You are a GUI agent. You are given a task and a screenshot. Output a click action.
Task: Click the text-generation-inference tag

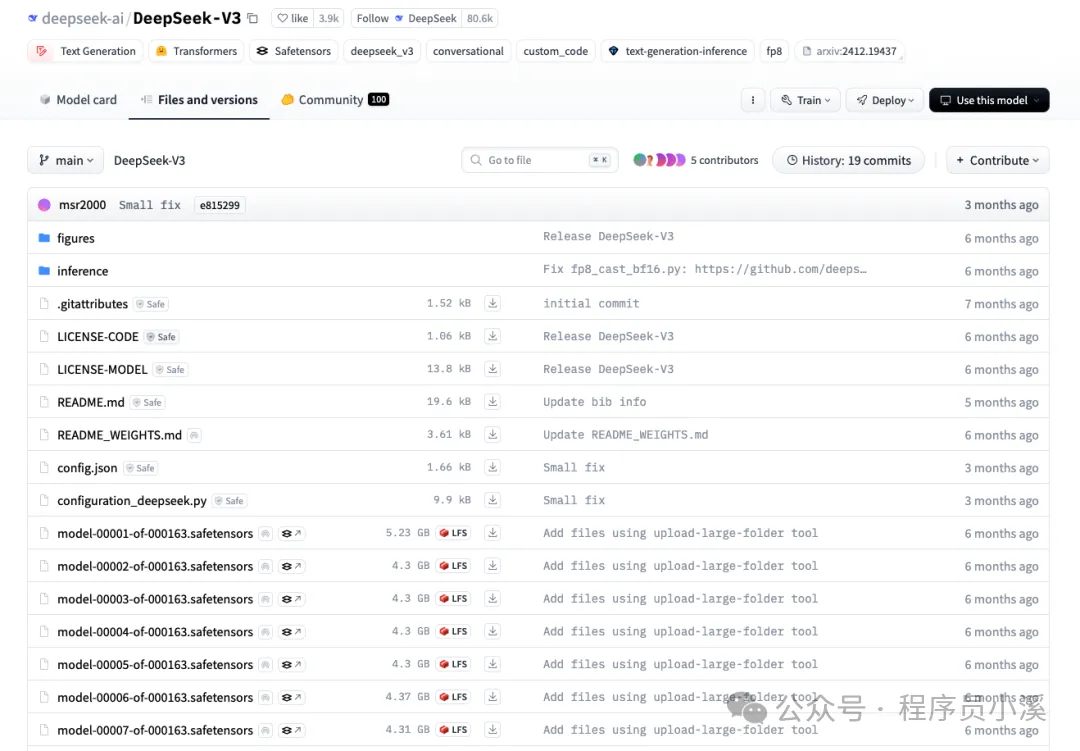tap(677, 51)
